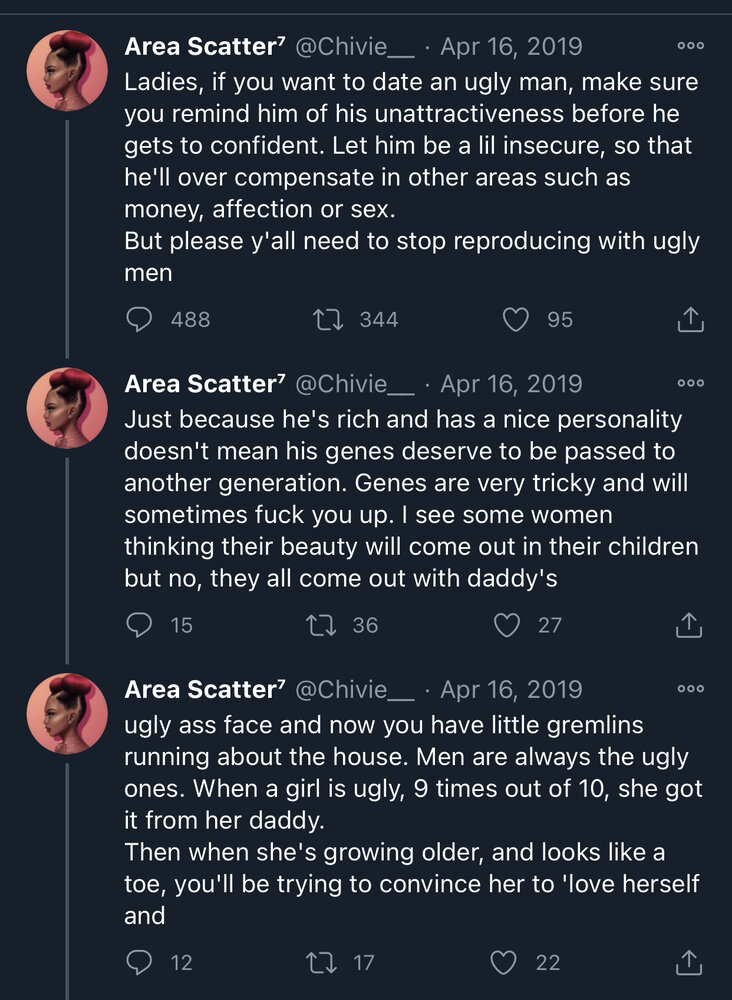Share the second tweet about genes
Image resolution: width=732 pixels, height=1000 pixels.
689,625
